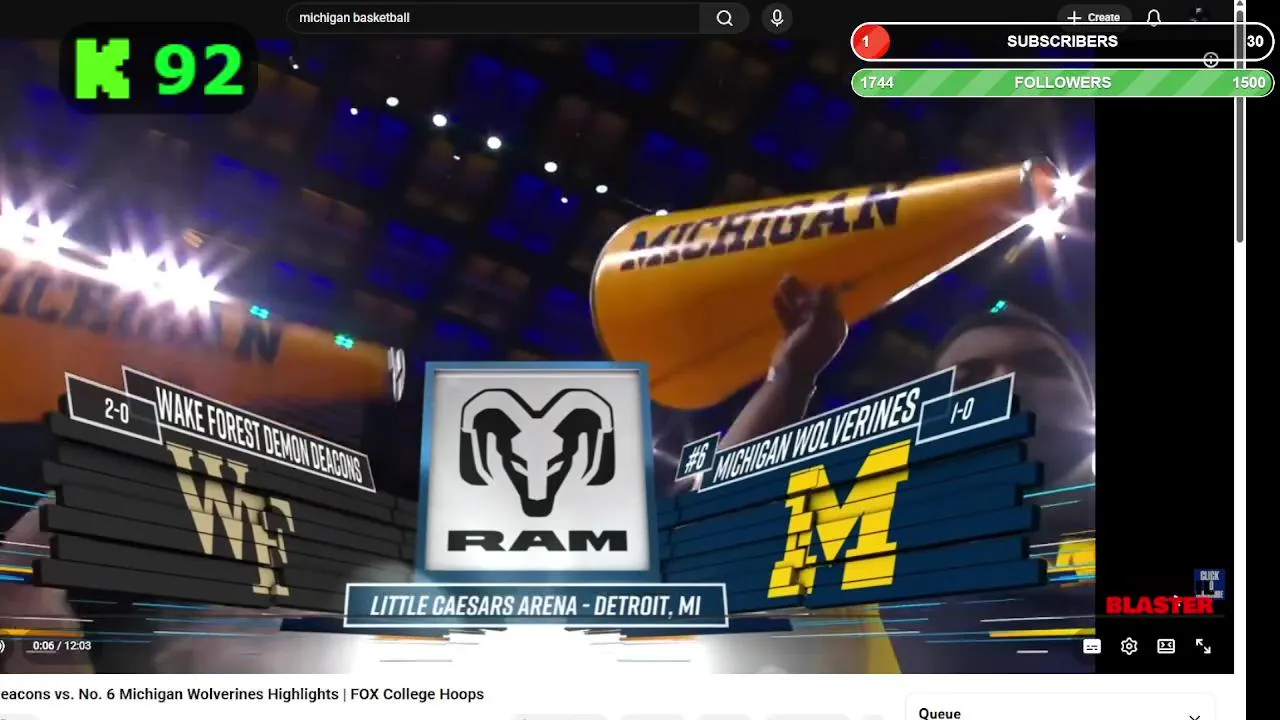Toggle subtitles/closed captions on the video
This screenshot has width=1280, height=720.
click(1092, 646)
